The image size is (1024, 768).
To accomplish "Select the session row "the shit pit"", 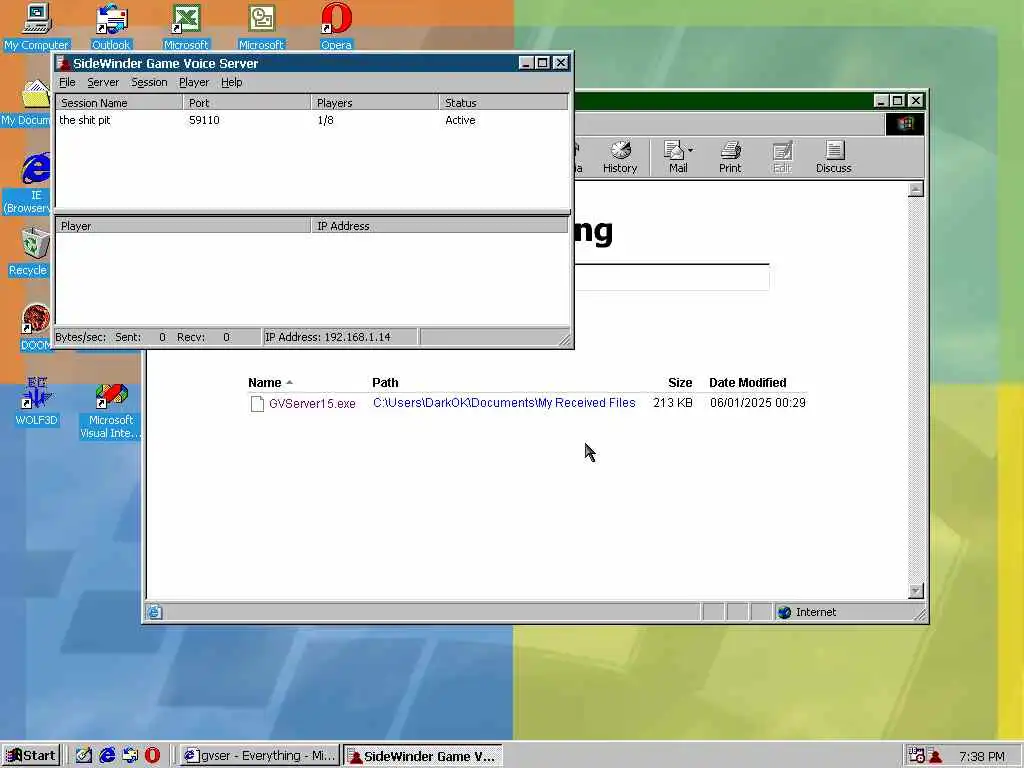I will coord(312,120).
